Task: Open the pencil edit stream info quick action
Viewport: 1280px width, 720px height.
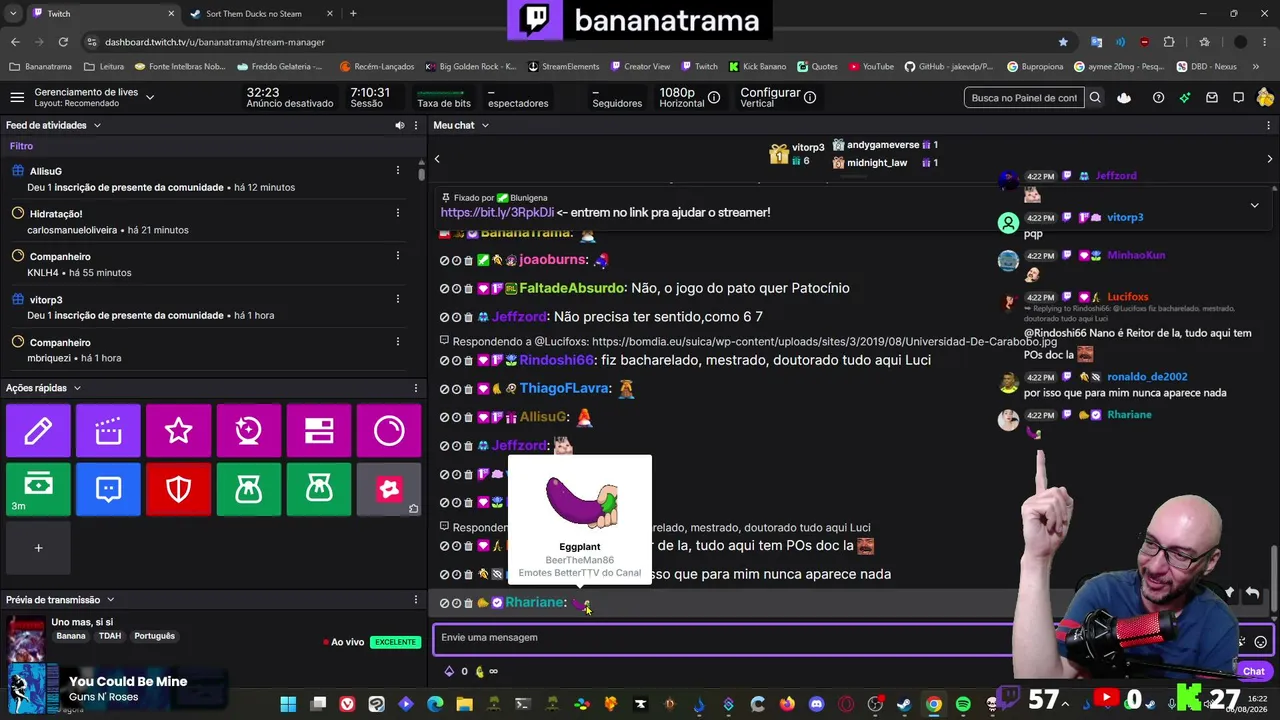Action: [38, 431]
